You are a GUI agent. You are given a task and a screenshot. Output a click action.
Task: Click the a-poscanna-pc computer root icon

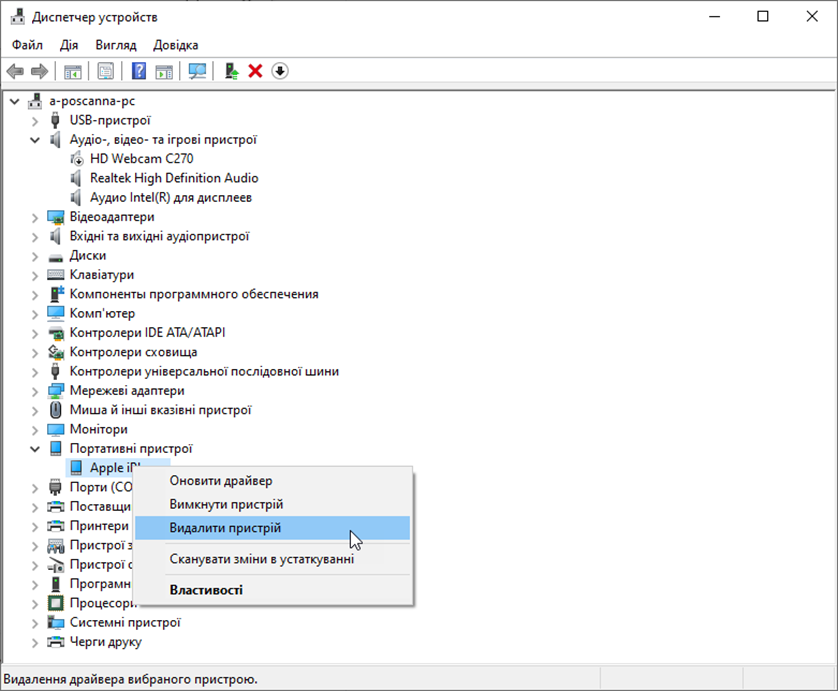pyautogui.click(x=35, y=101)
